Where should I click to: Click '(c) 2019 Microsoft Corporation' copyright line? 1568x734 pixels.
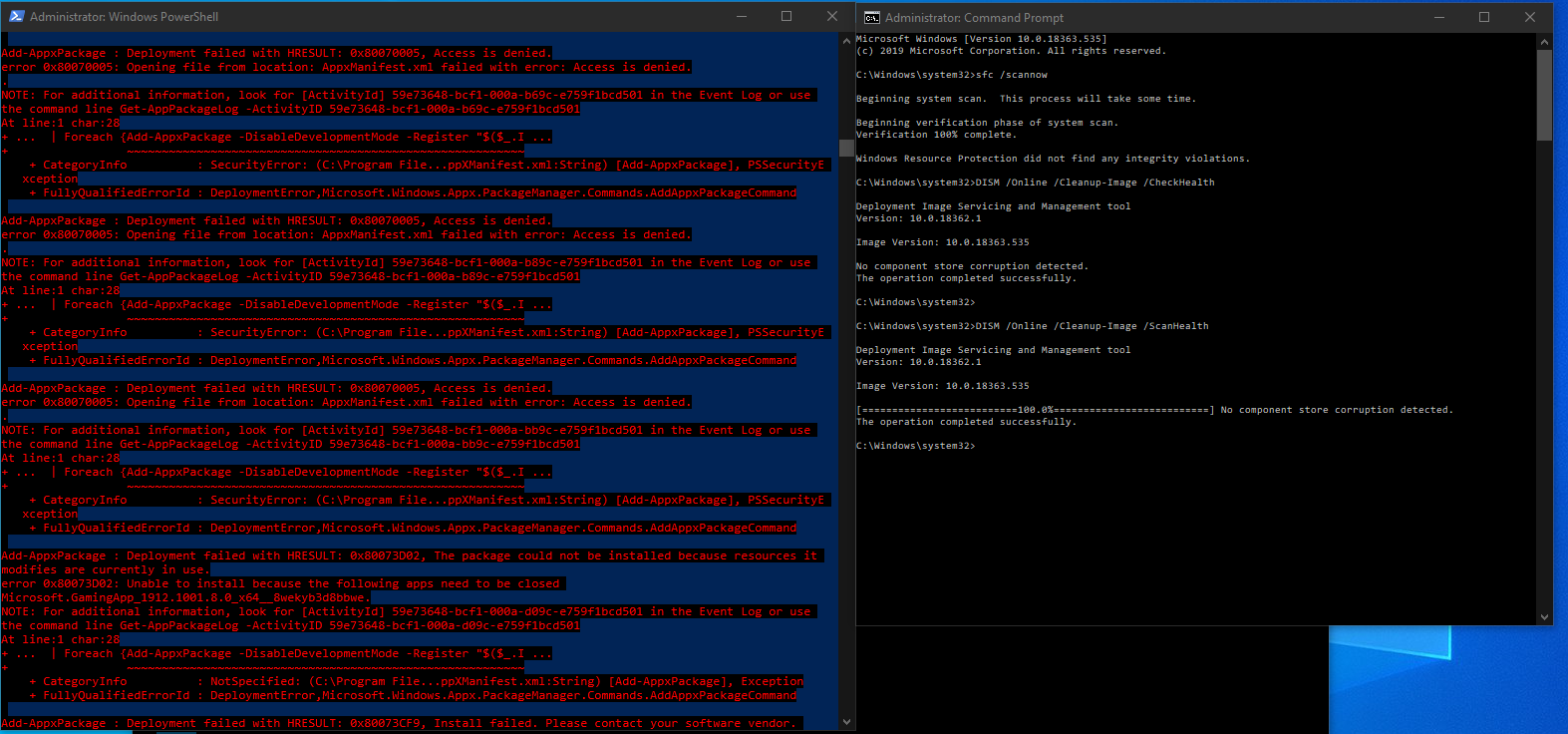pos(1011,51)
